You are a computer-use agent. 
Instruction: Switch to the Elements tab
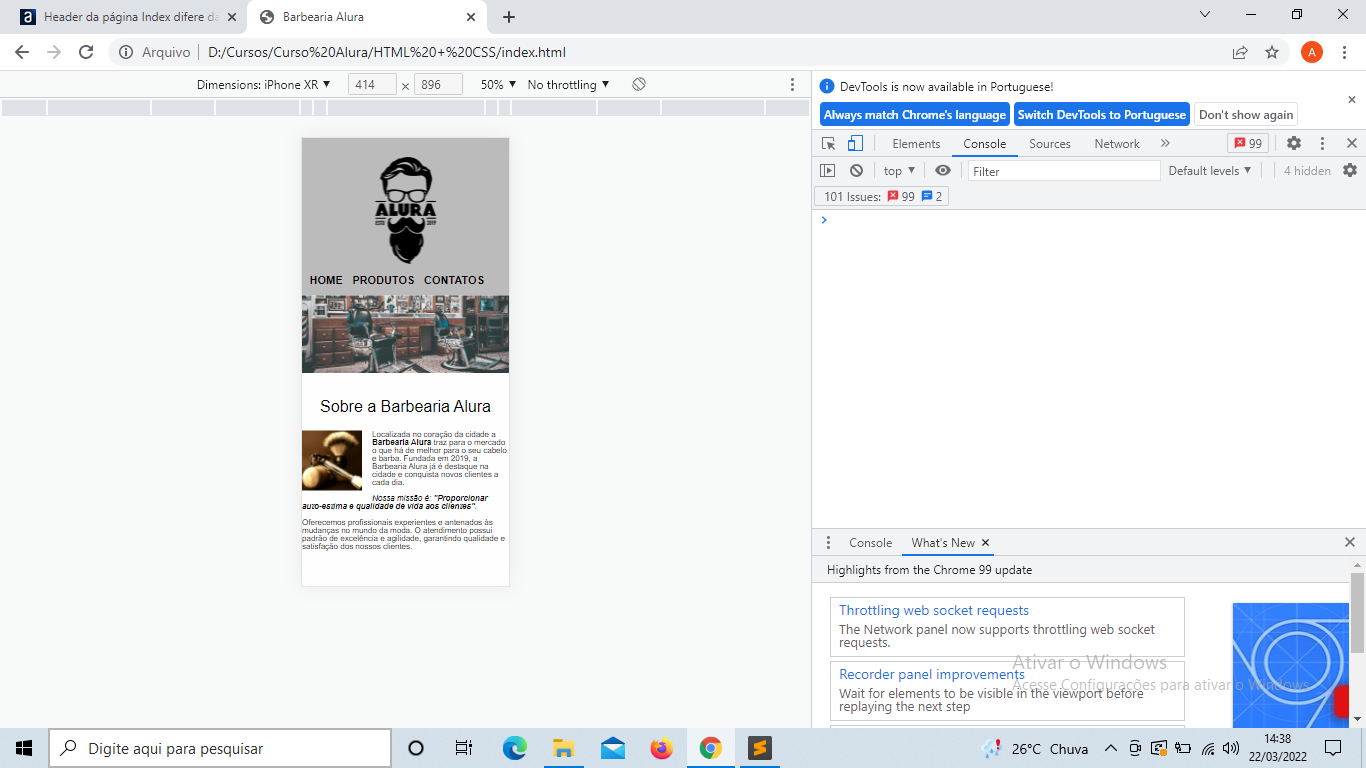[x=916, y=144]
